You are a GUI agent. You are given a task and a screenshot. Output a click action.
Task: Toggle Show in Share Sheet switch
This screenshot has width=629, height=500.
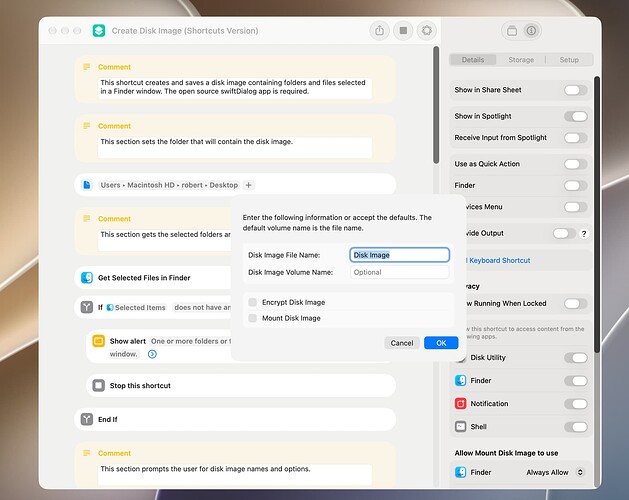tap(576, 90)
